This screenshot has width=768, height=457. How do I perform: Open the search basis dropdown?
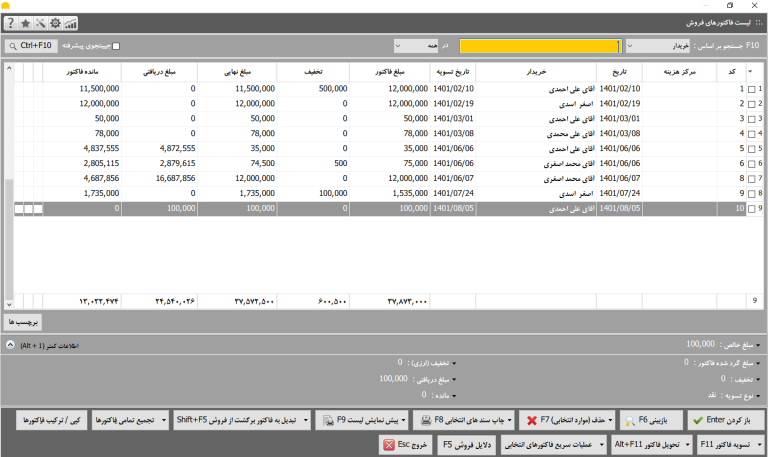(658, 46)
